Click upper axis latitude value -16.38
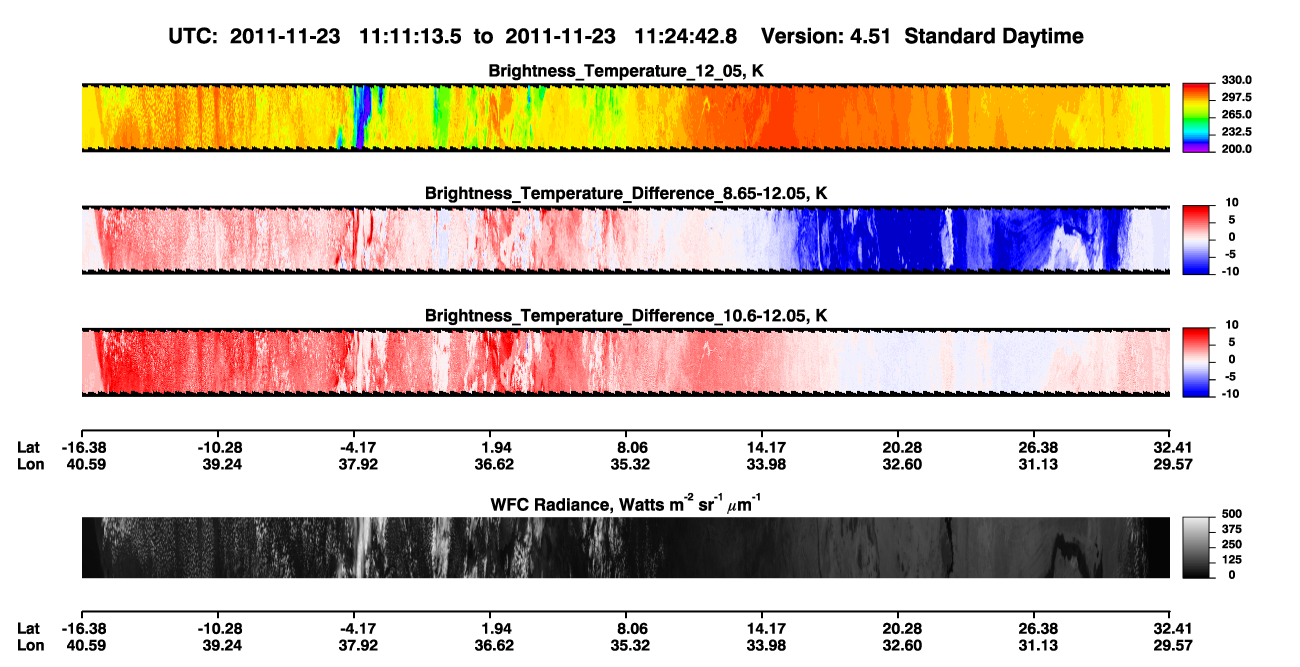1300x667 pixels. point(82,447)
